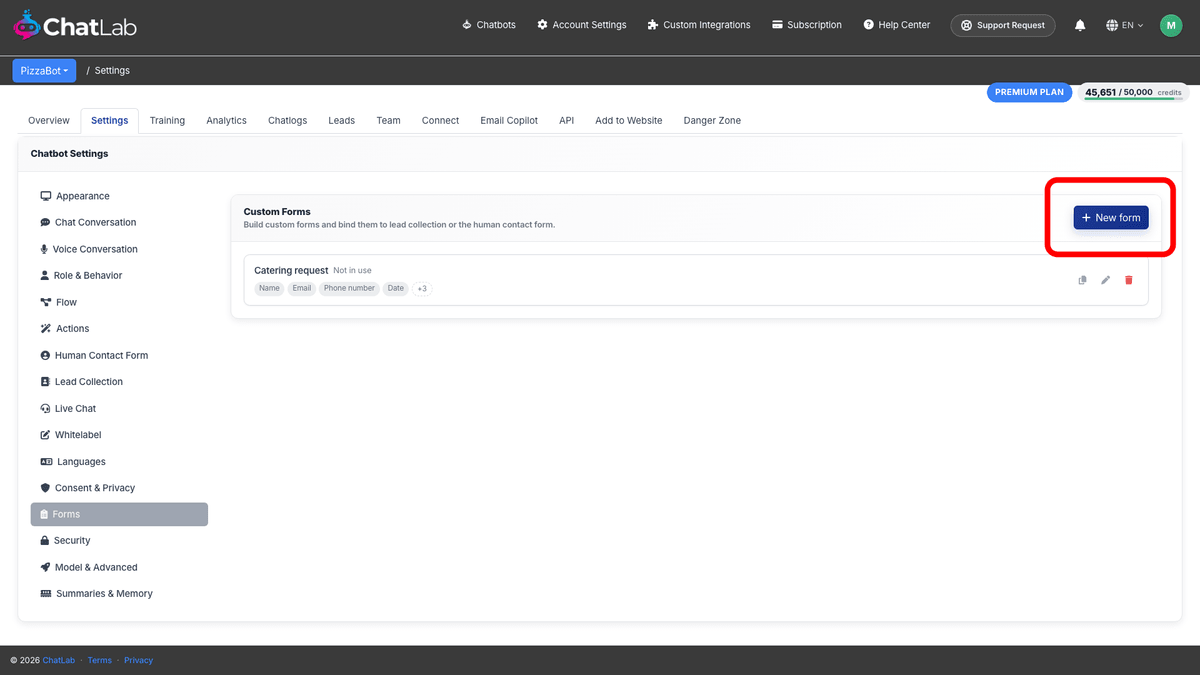Open Model & Advanced settings
1200x675 pixels.
(119, 567)
